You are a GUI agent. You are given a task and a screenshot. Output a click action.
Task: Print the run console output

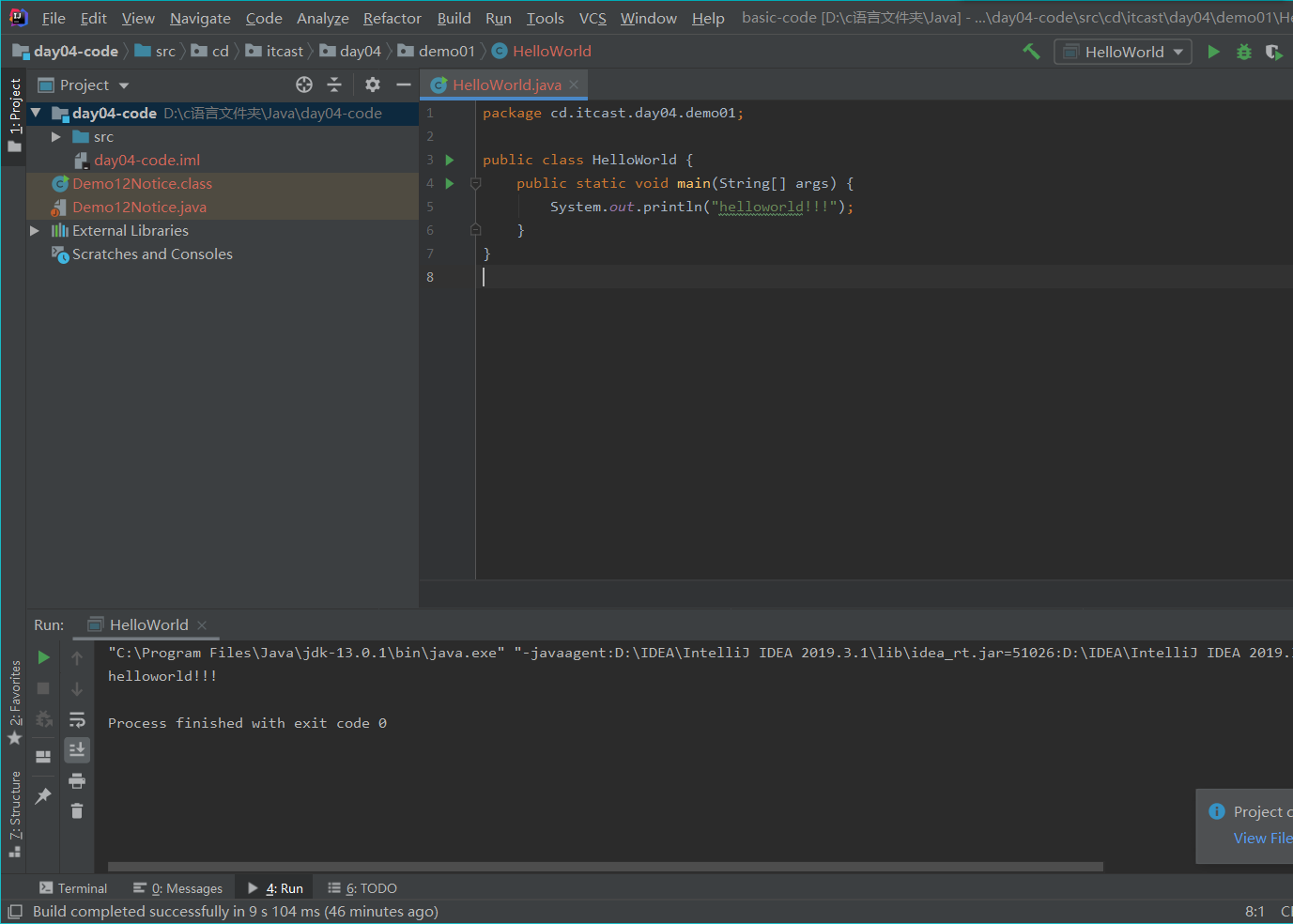point(77,780)
